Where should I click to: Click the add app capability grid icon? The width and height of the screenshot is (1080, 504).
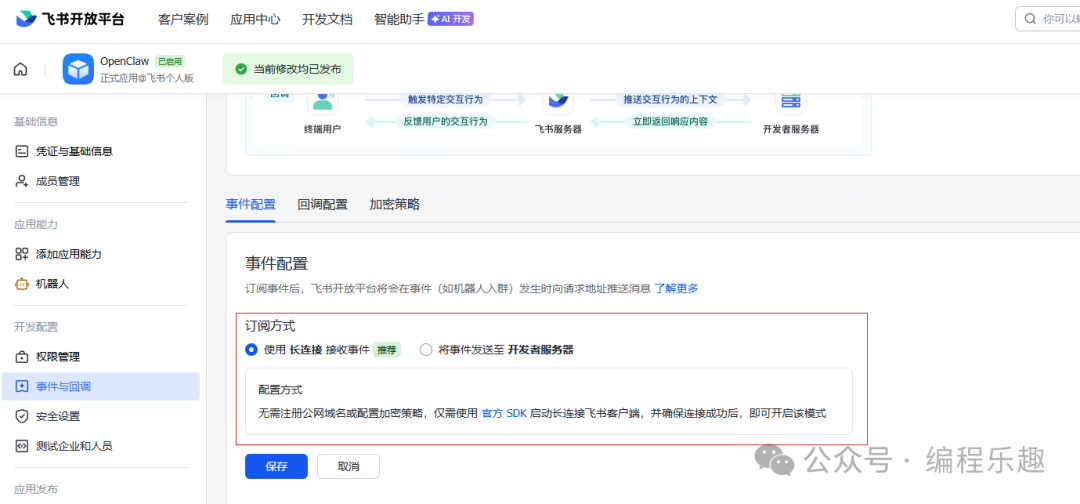click(21, 254)
